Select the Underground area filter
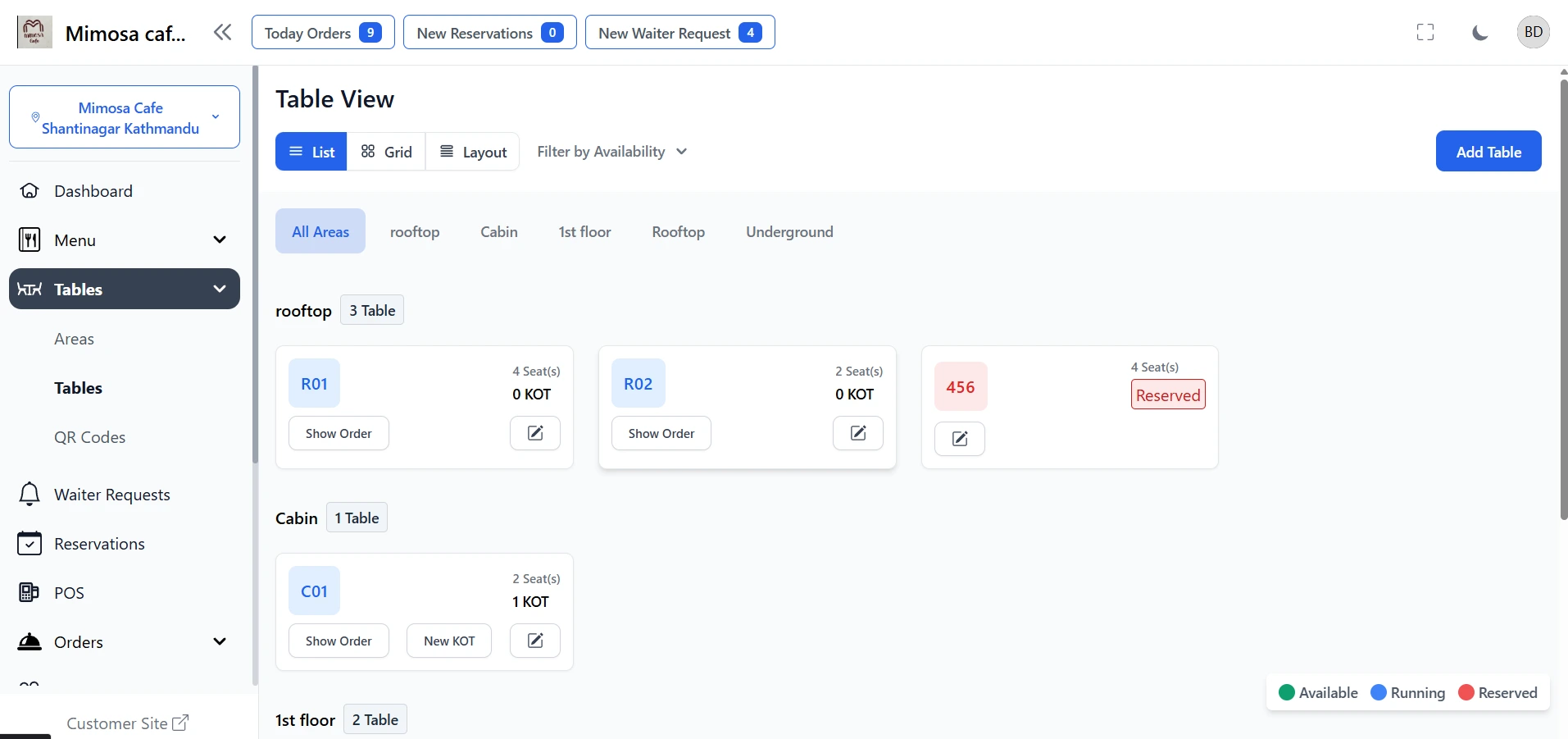 [x=789, y=231]
